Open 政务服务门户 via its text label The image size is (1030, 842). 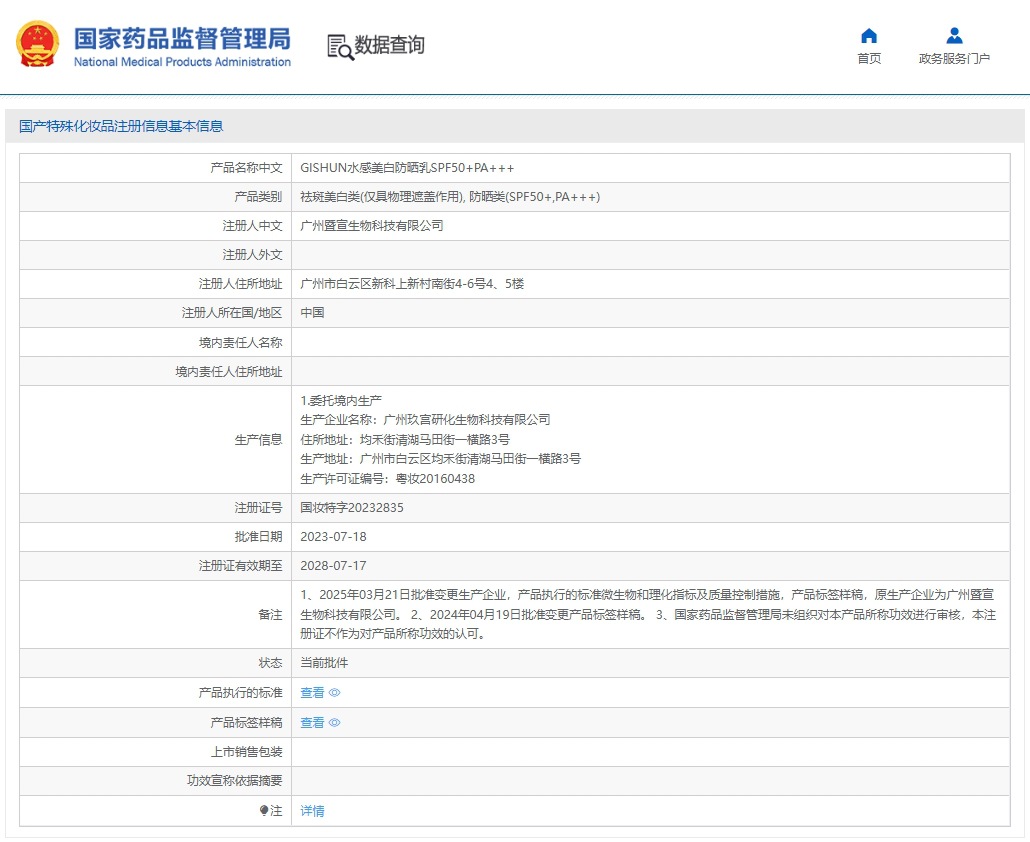[954, 59]
